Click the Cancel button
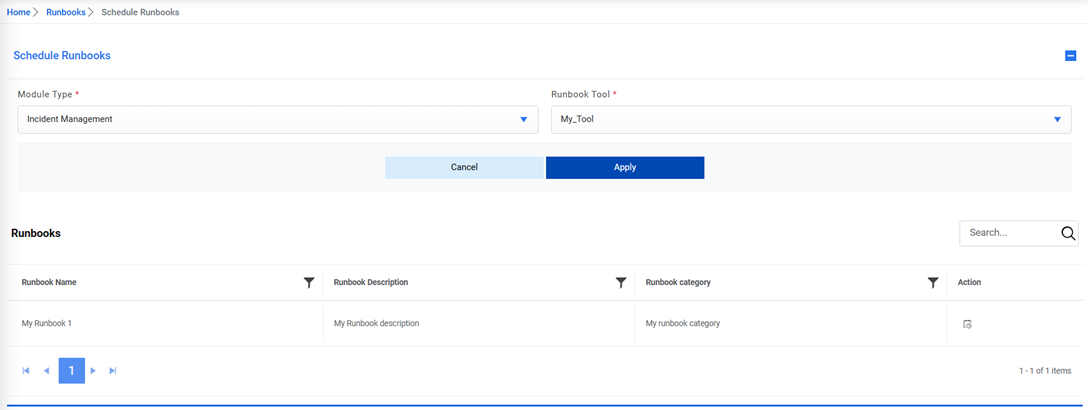This screenshot has width=1088, height=410. click(x=464, y=167)
